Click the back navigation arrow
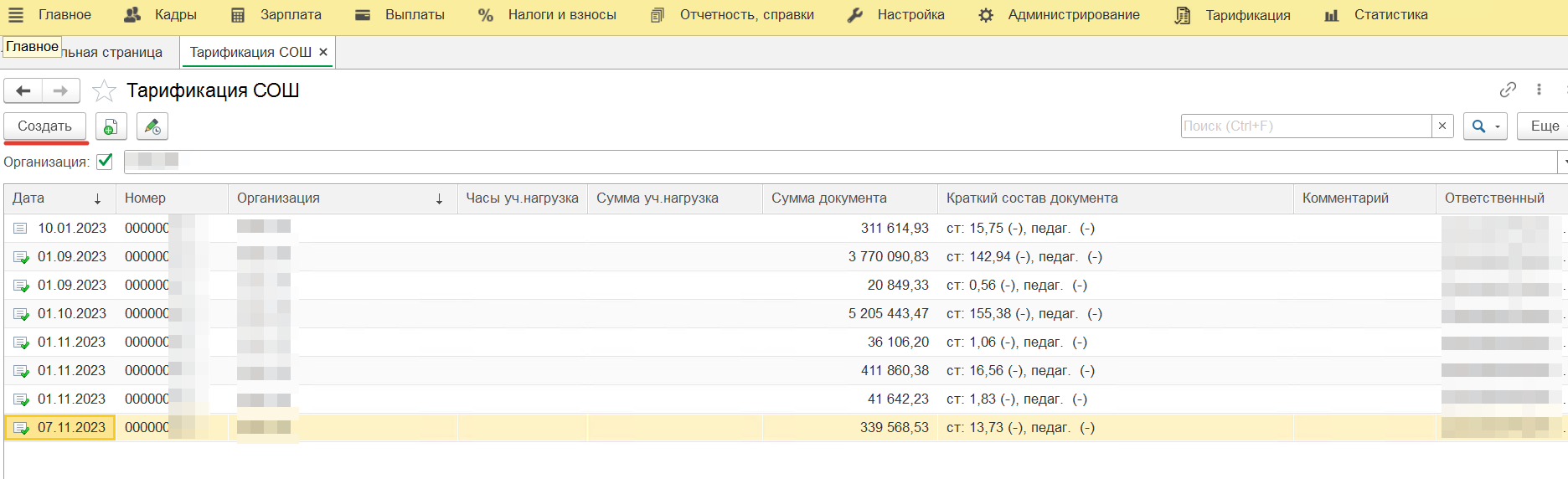The width and height of the screenshot is (1568, 479). click(x=23, y=90)
